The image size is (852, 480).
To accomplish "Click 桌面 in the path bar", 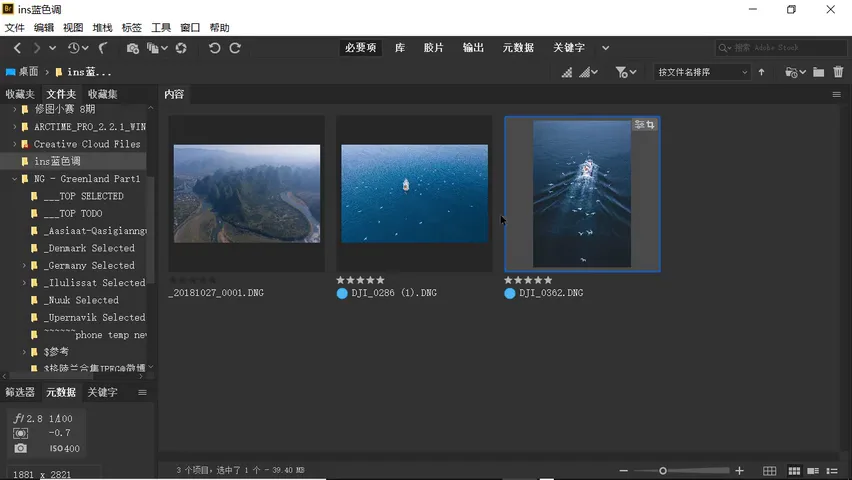I will point(22,72).
